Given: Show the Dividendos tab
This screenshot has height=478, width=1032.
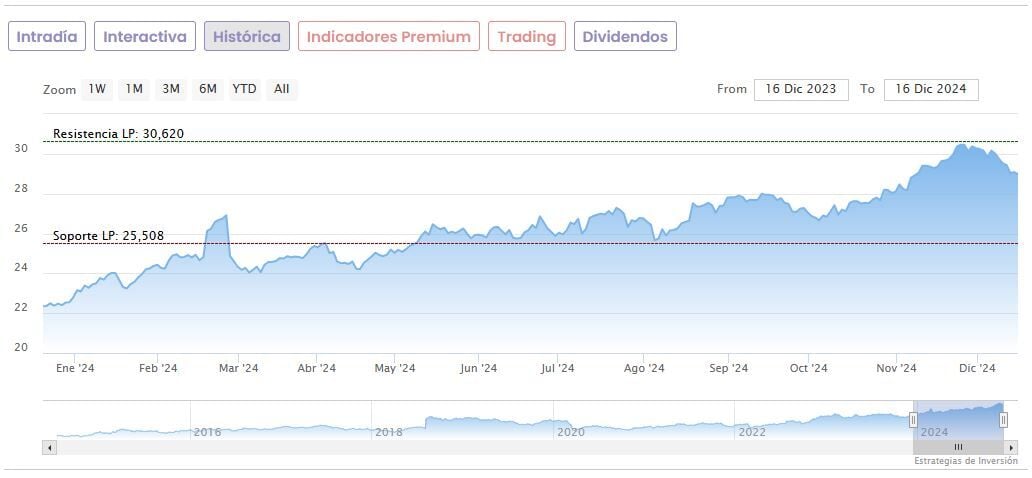Looking at the screenshot, I should click(x=625, y=37).
